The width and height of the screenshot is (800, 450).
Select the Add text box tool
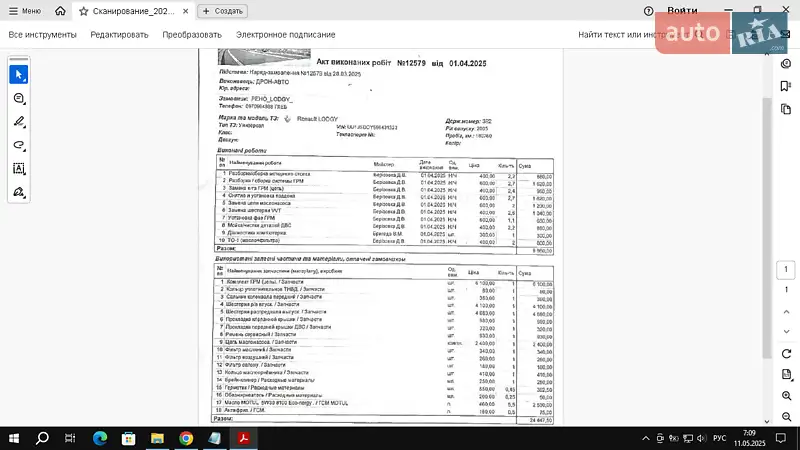click(19, 168)
